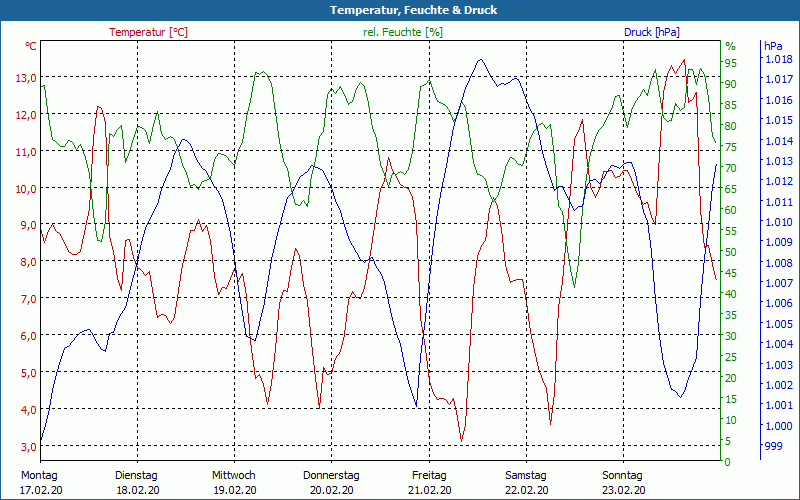The image size is (800, 500).
Task: Click the 999 pressure axis value
Action: coord(773,446)
